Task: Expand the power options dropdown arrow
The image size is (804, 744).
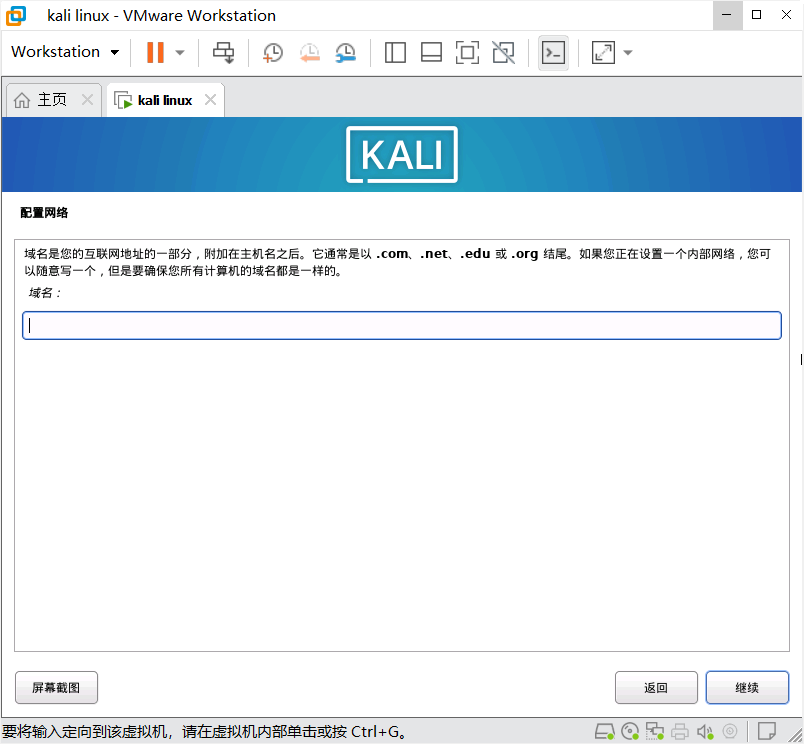Action: pos(179,52)
